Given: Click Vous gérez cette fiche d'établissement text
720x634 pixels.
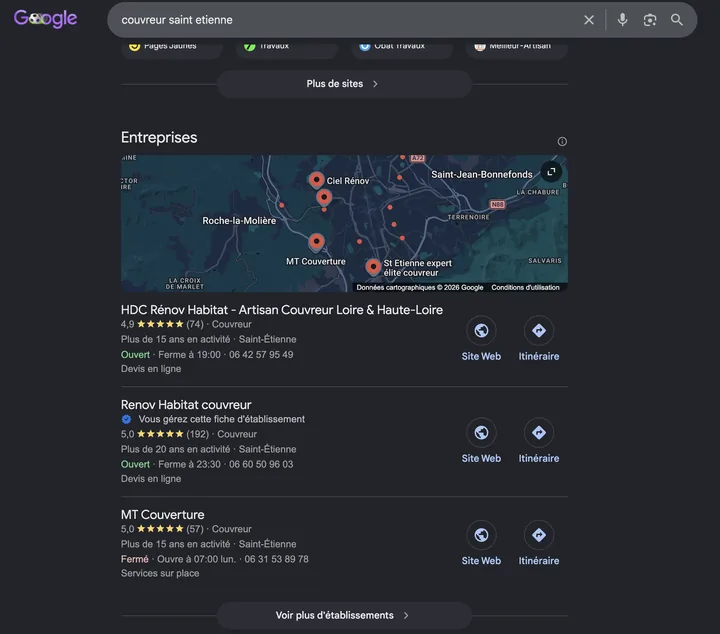Looking at the screenshot, I should [221, 419].
